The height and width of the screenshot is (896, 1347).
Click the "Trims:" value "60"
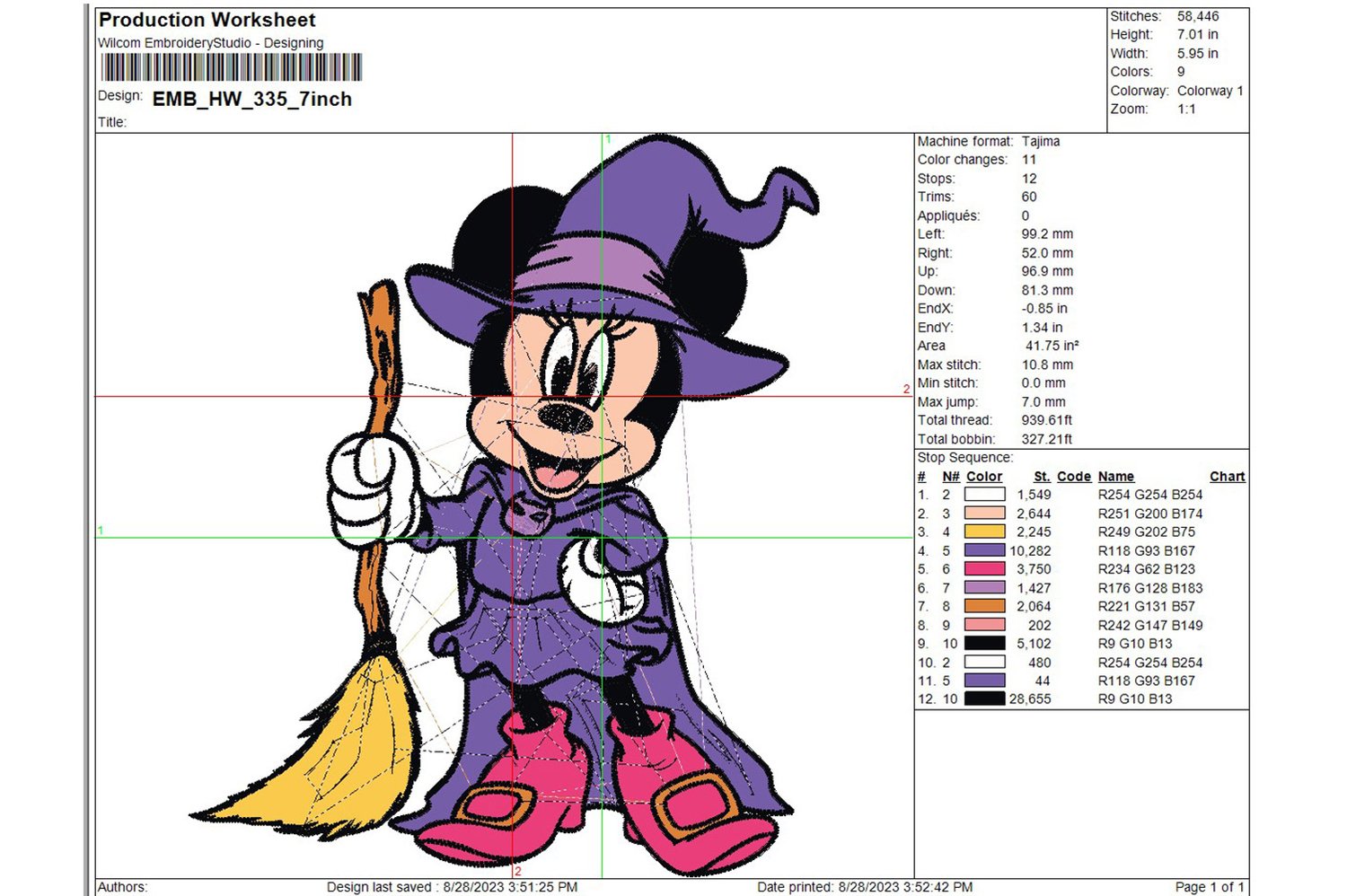tap(1029, 197)
